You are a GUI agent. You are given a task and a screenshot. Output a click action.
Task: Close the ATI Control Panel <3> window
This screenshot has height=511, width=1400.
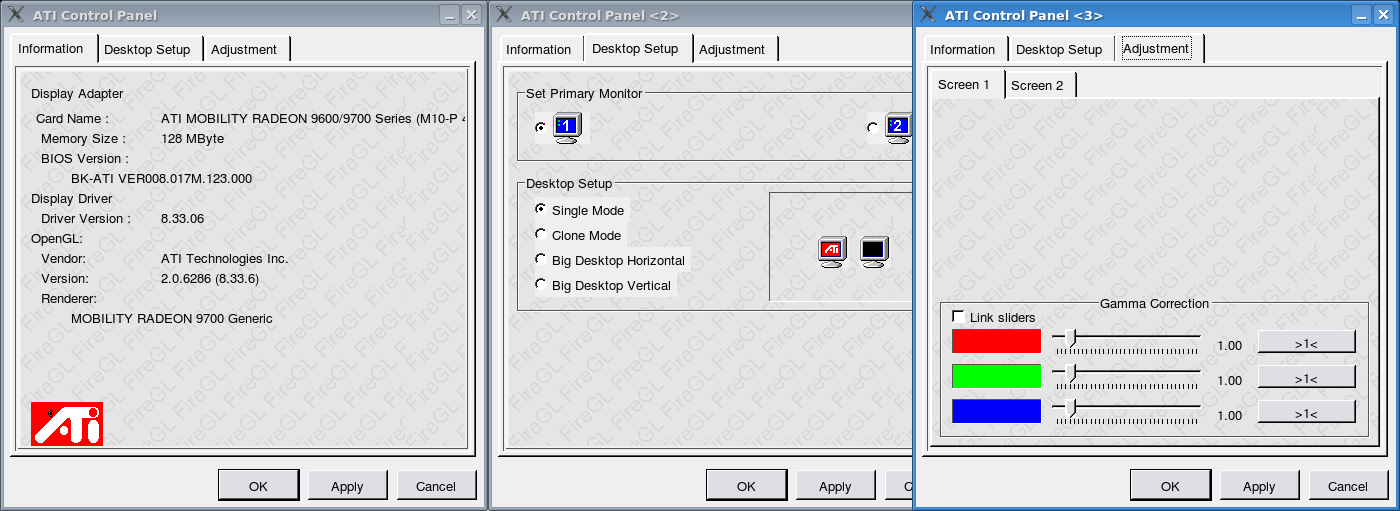(1384, 15)
